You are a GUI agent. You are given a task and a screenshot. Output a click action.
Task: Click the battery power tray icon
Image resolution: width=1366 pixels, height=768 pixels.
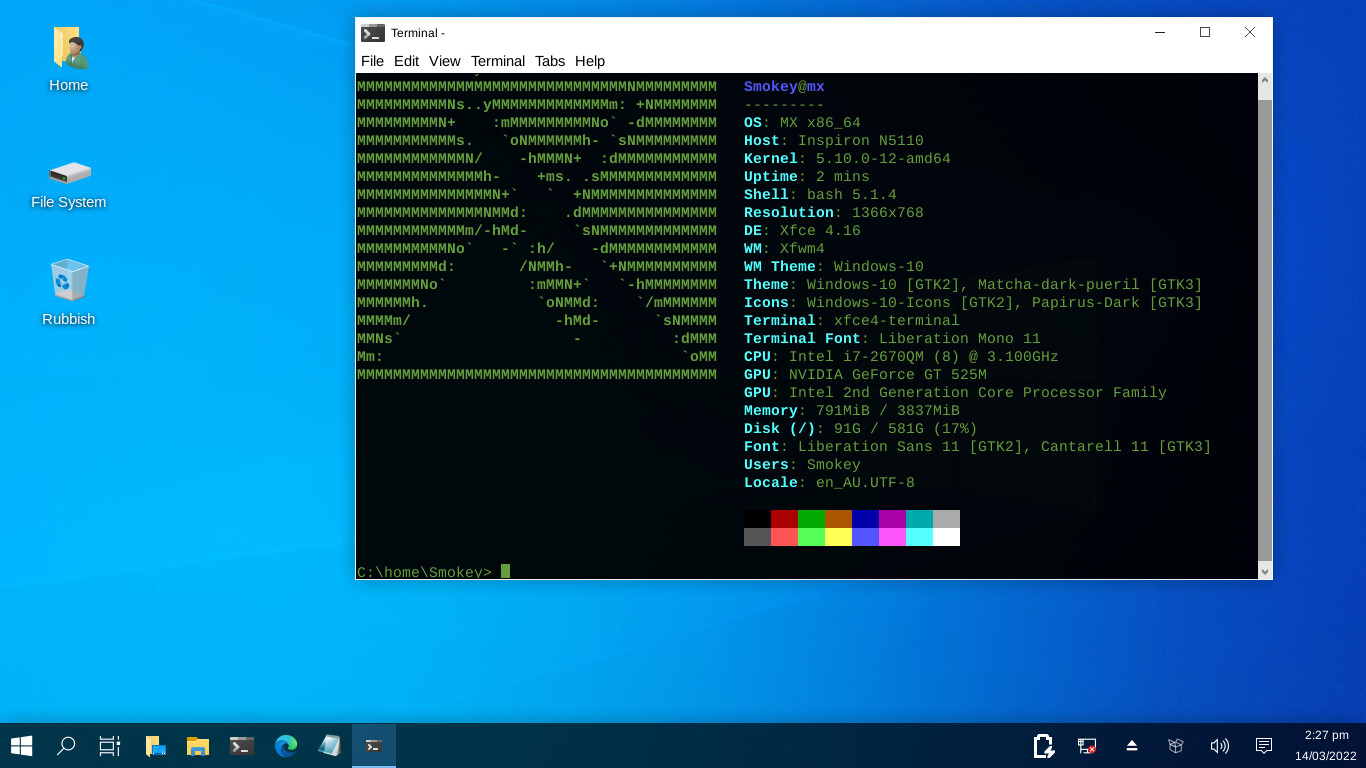tap(1043, 746)
